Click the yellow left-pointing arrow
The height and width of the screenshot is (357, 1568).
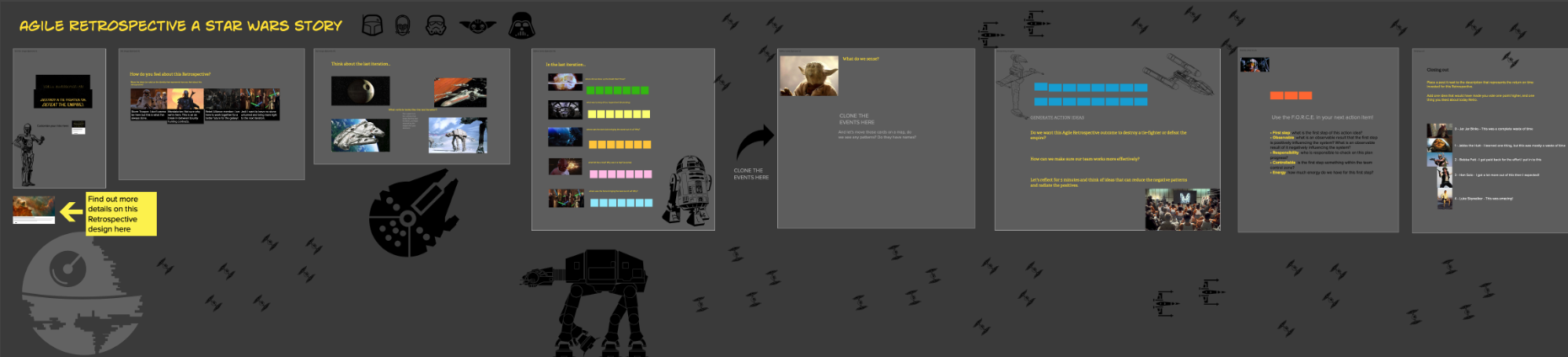[71, 213]
